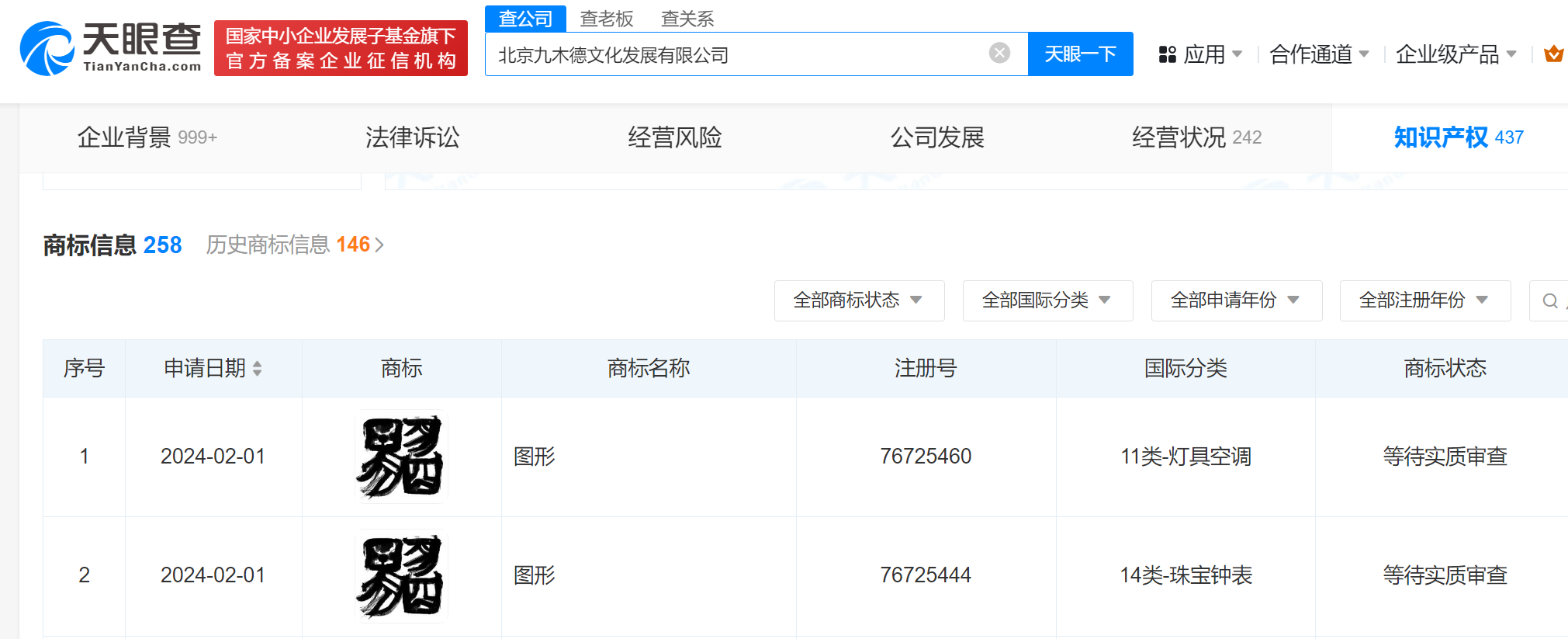Click the 商标名称 column header

click(x=649, y=368)
